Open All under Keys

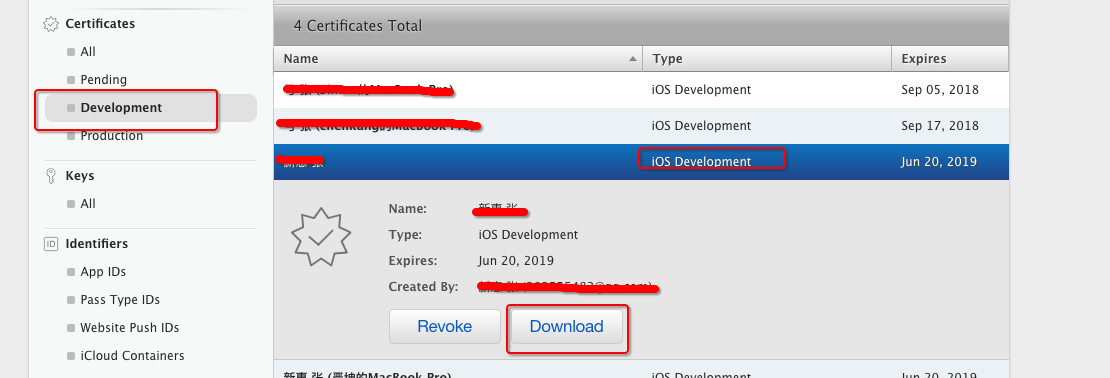[88, 204]
